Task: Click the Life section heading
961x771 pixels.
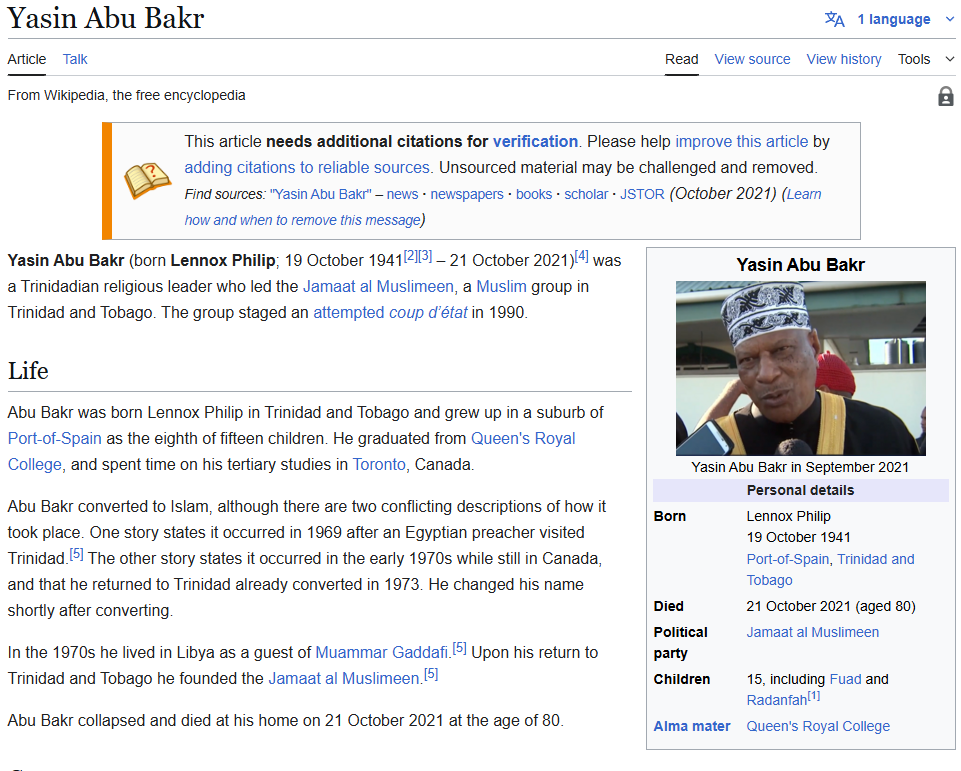Action: tap(28, 371)
